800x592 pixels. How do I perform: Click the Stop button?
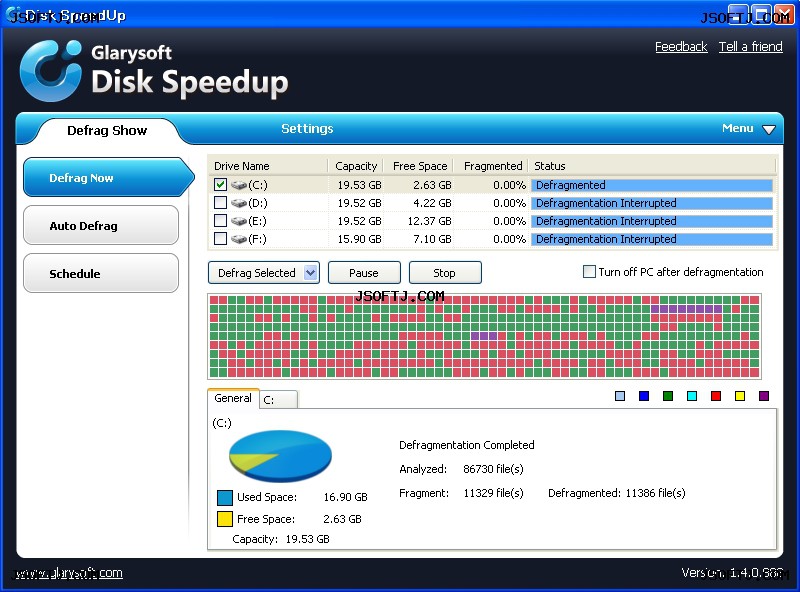pyautogui.click(x=445, y=273)
